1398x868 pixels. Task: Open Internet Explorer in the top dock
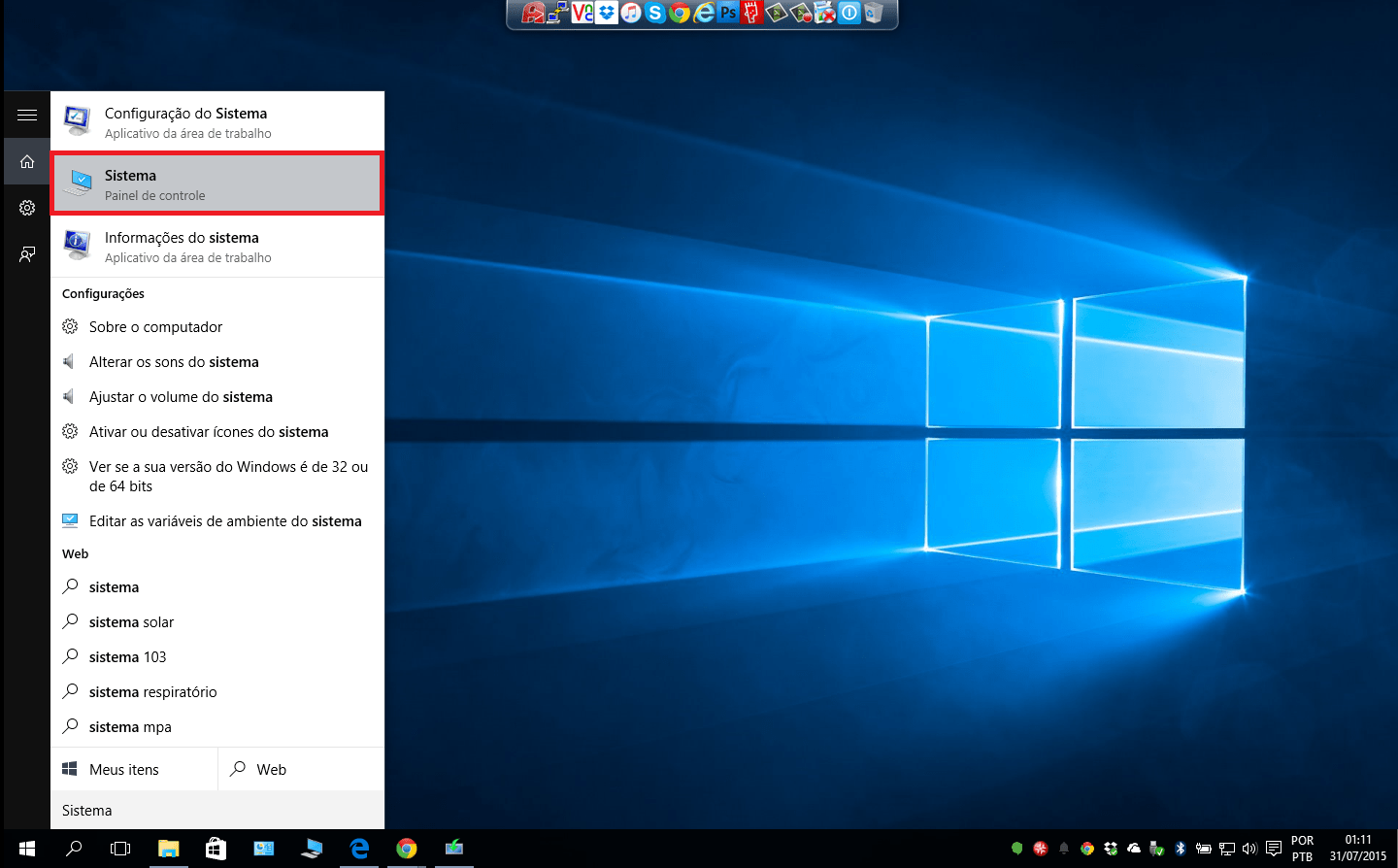[703, 13]
